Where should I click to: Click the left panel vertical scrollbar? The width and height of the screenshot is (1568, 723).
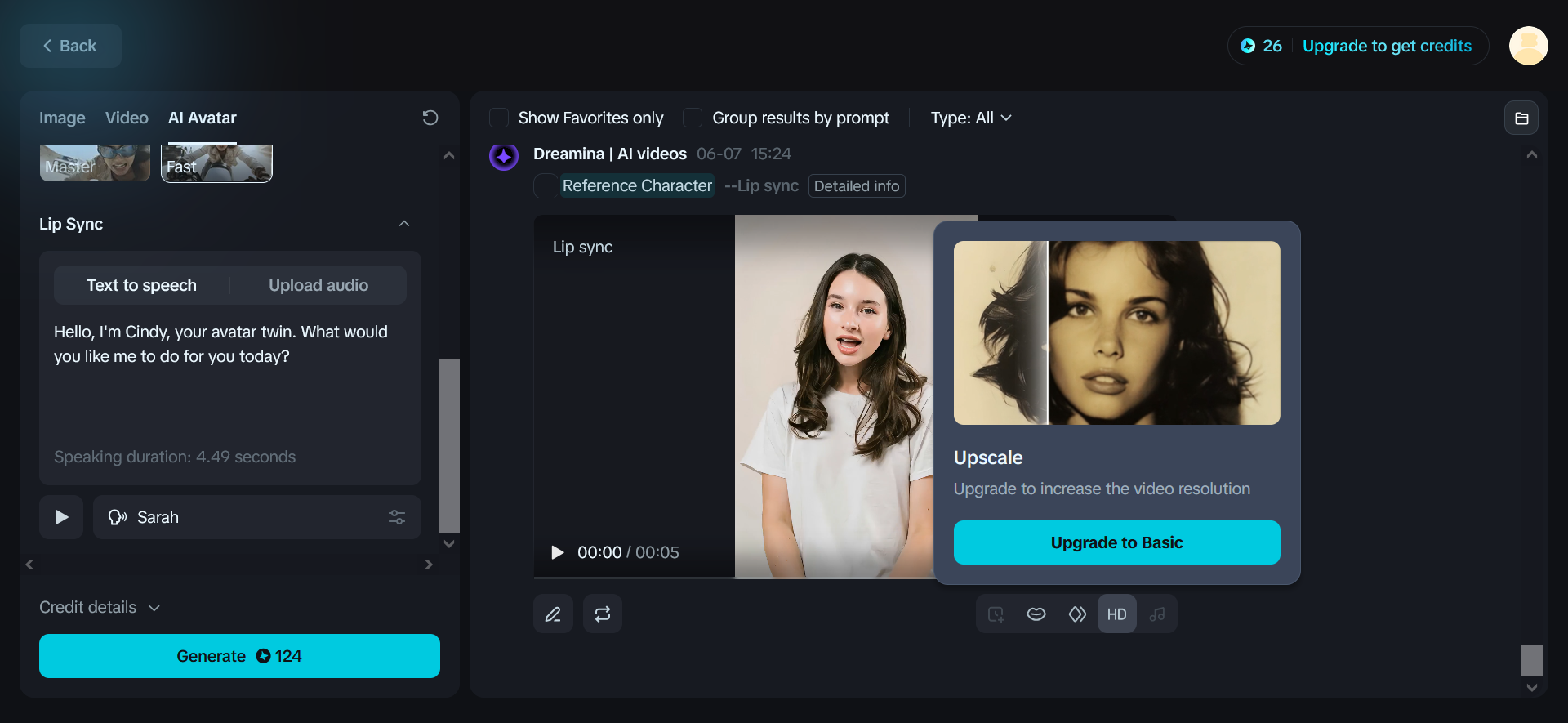(449, 445)
